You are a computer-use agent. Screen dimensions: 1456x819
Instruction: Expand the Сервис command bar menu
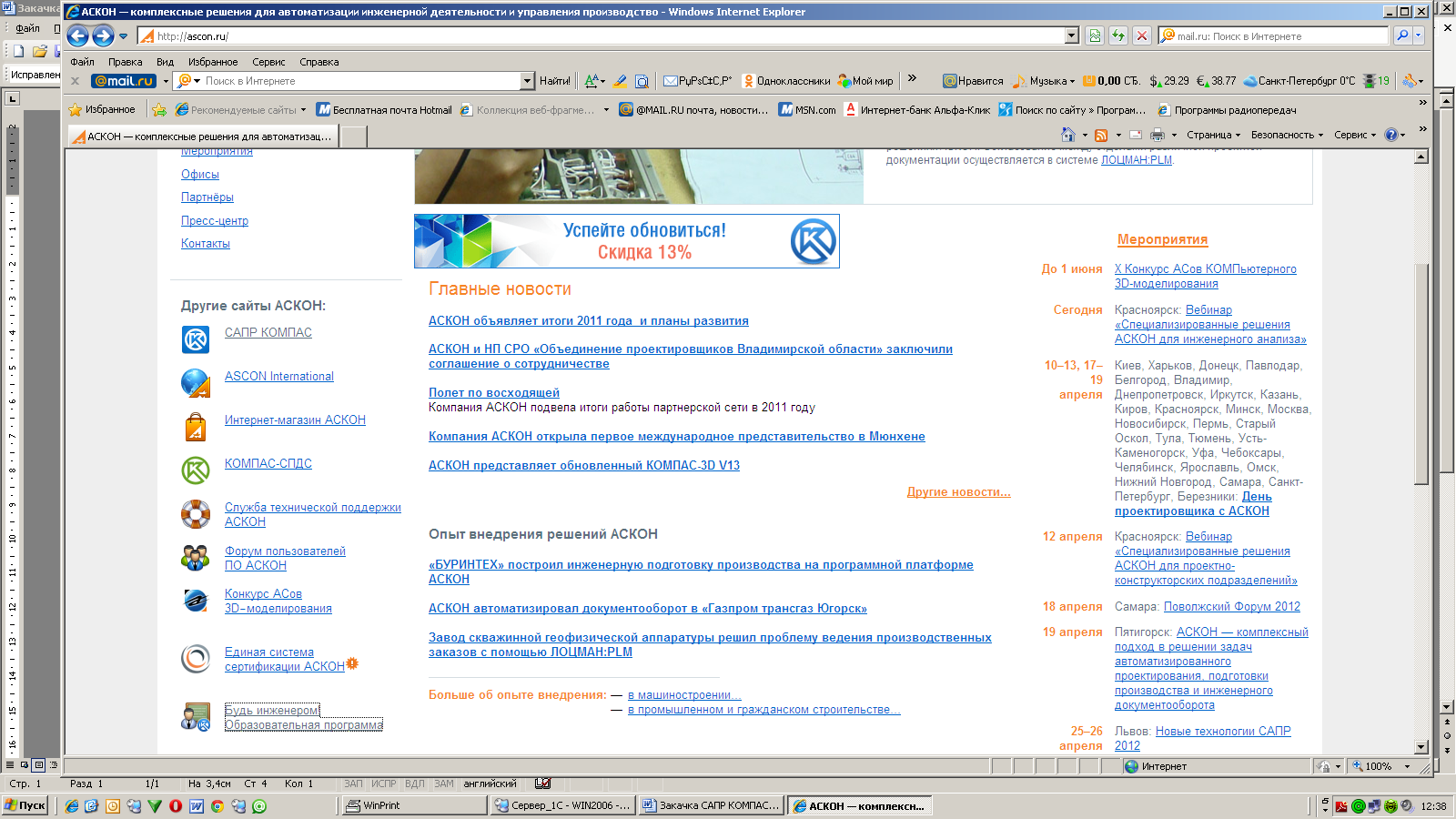point(1355,135)
